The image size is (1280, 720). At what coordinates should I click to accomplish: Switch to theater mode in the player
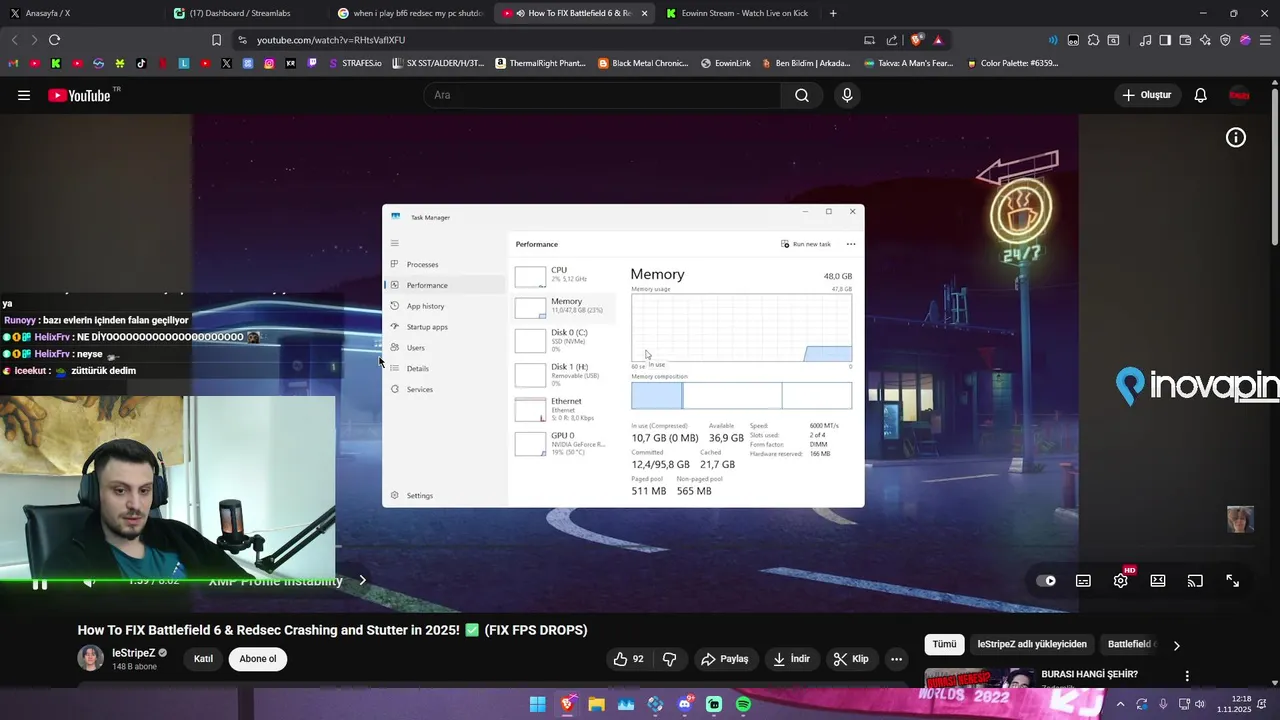pos(1158,581)
